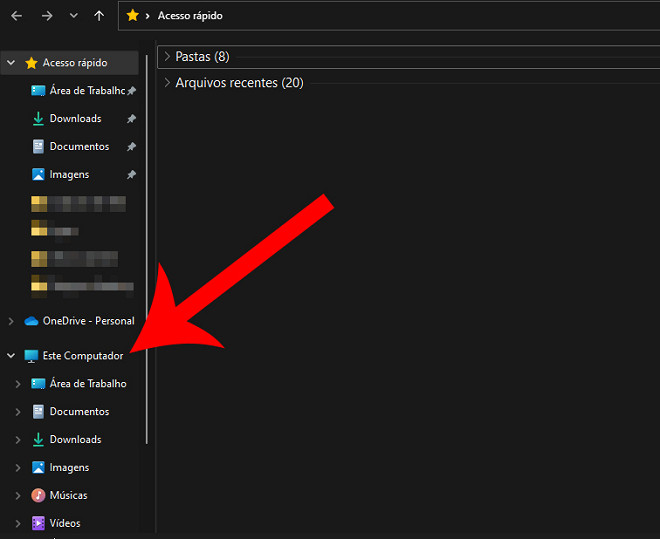This screenshot has height=539, width=660.
Task: Open pinned Downloads under Acesso rápido
Action: tap(75, 119)
